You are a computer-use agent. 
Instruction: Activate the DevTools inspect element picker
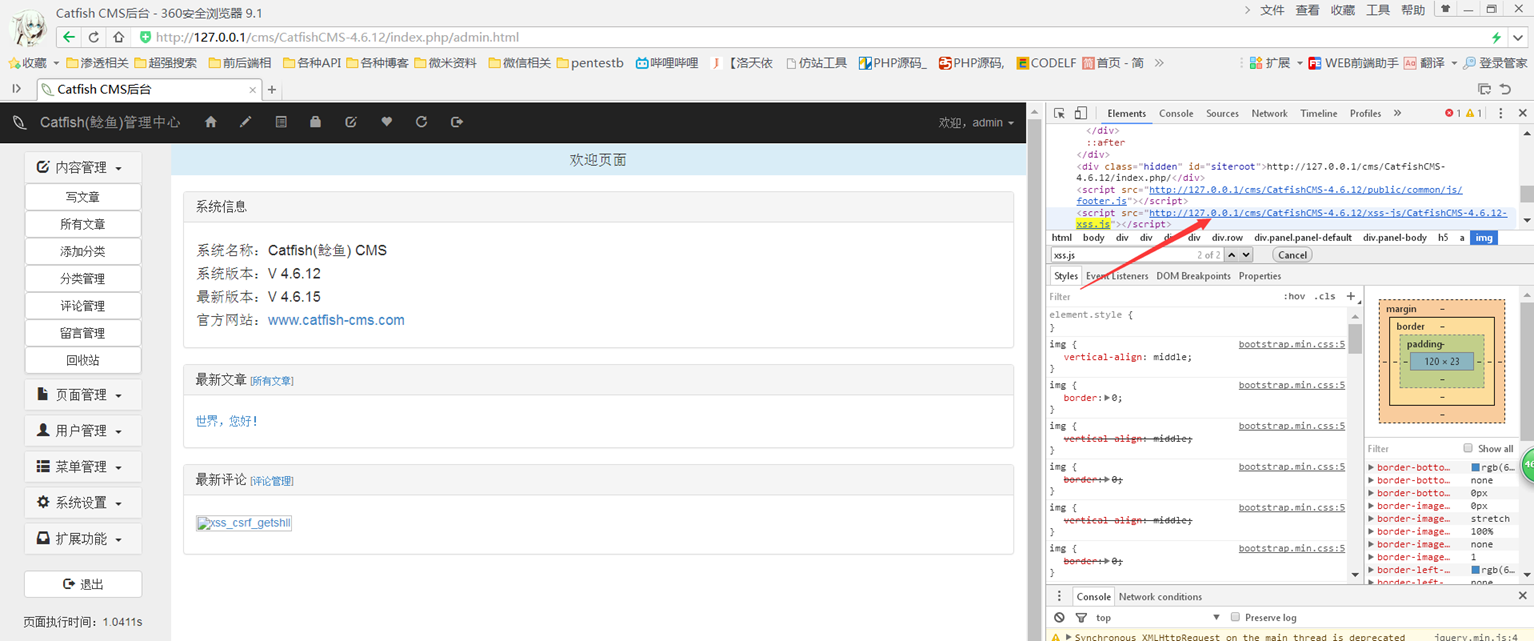1059,113
